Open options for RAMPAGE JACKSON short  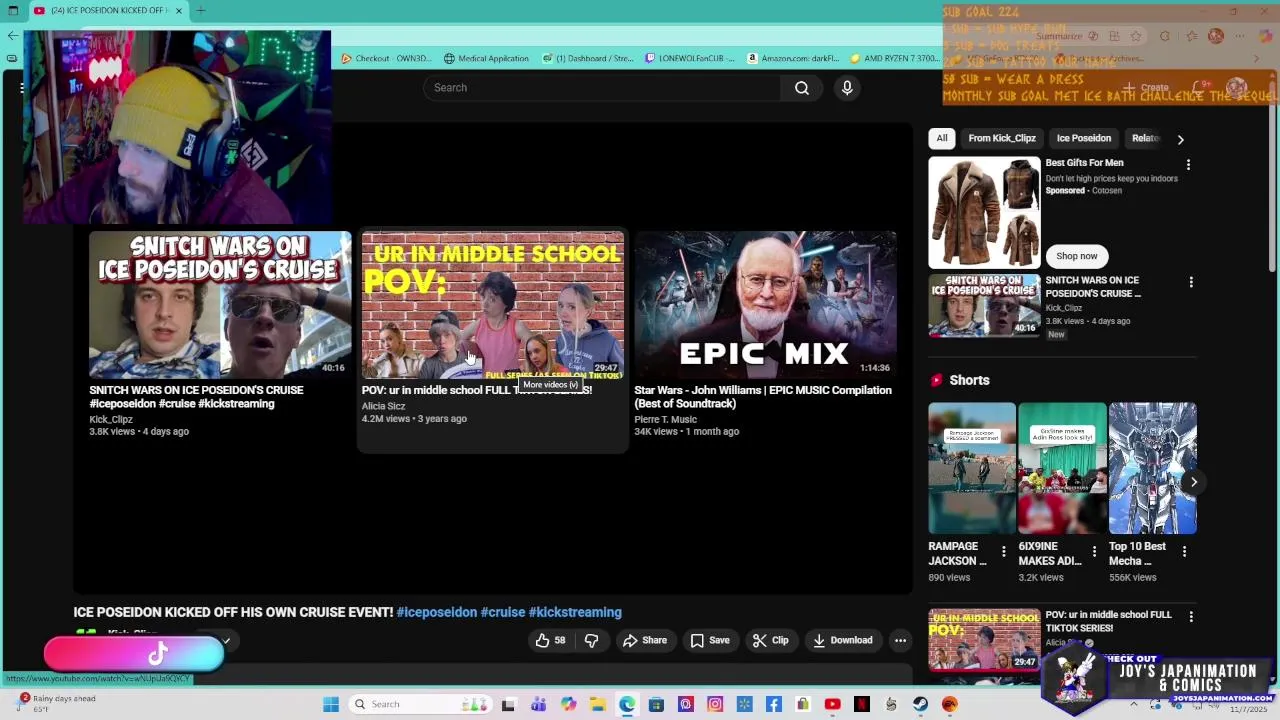[x=1003, y=551]
